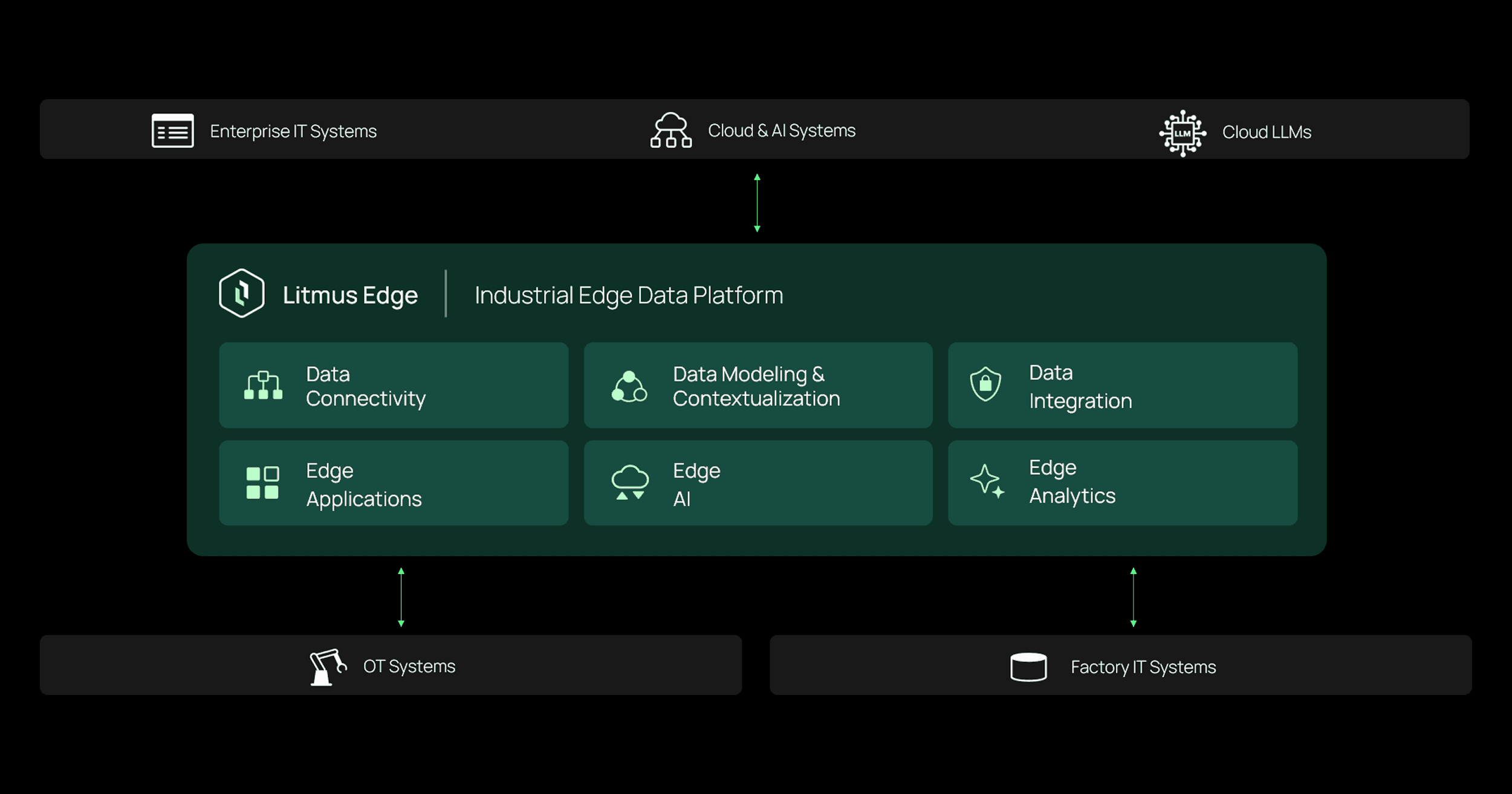Select the Cloud & AI Systems label
The width and height of the screenshot is (1512, 794).
782,131
